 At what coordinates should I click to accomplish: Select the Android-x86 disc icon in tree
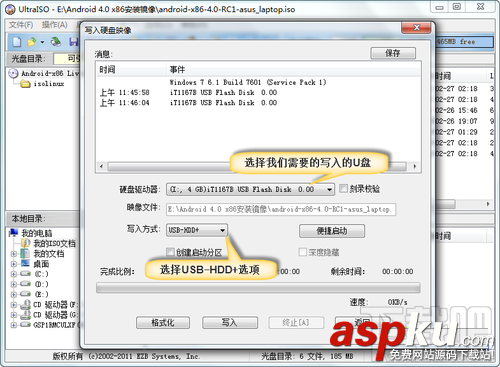pos(13,73)
